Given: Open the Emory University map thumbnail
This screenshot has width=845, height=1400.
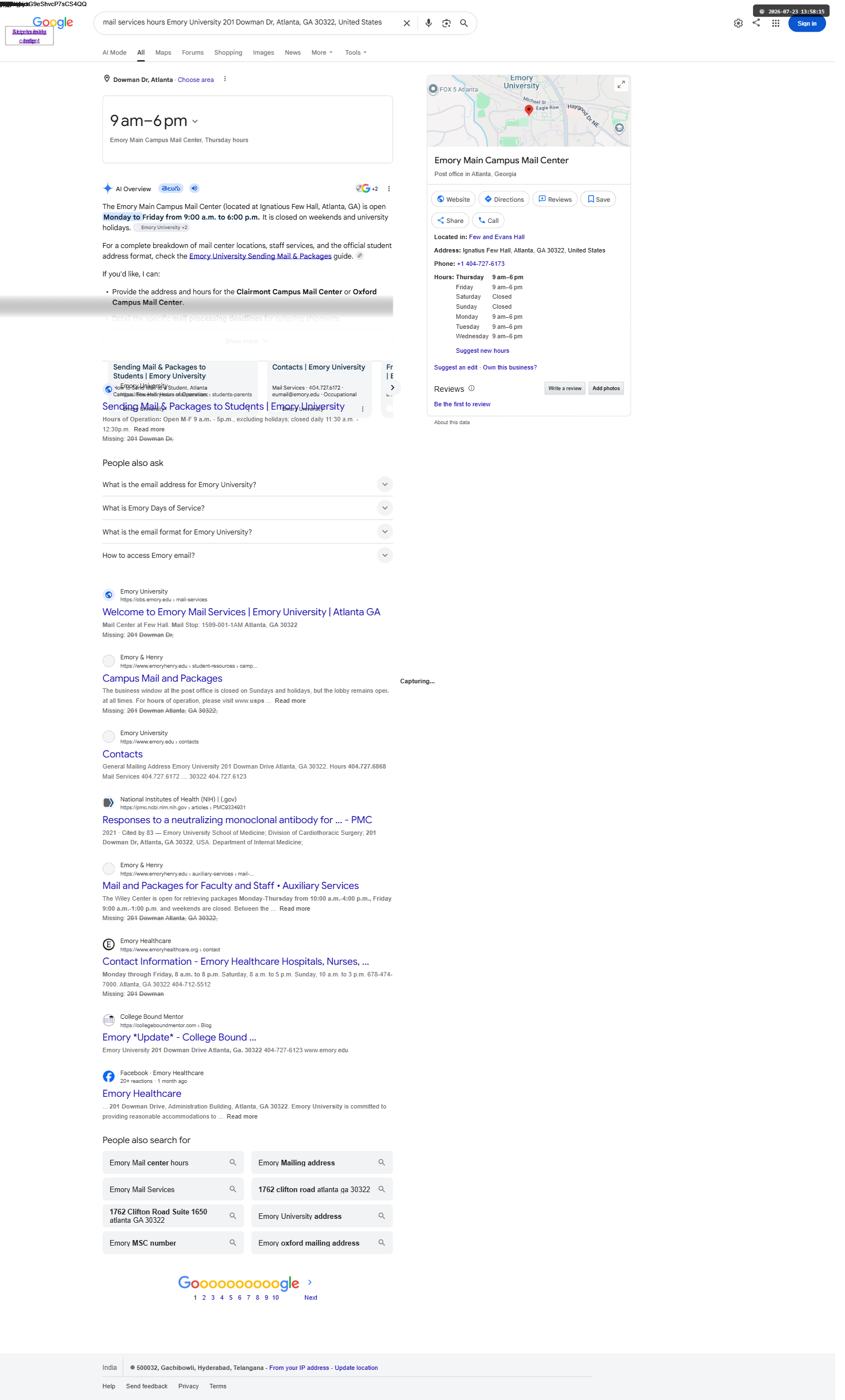Looking at the screenshot, I should (x=528, y=111).
